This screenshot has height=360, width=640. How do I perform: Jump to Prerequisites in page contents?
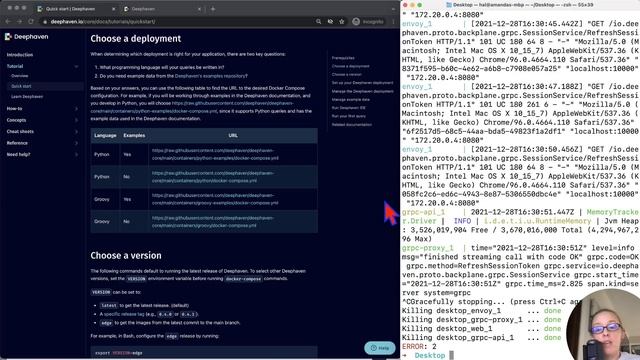[x=343, y=58]
